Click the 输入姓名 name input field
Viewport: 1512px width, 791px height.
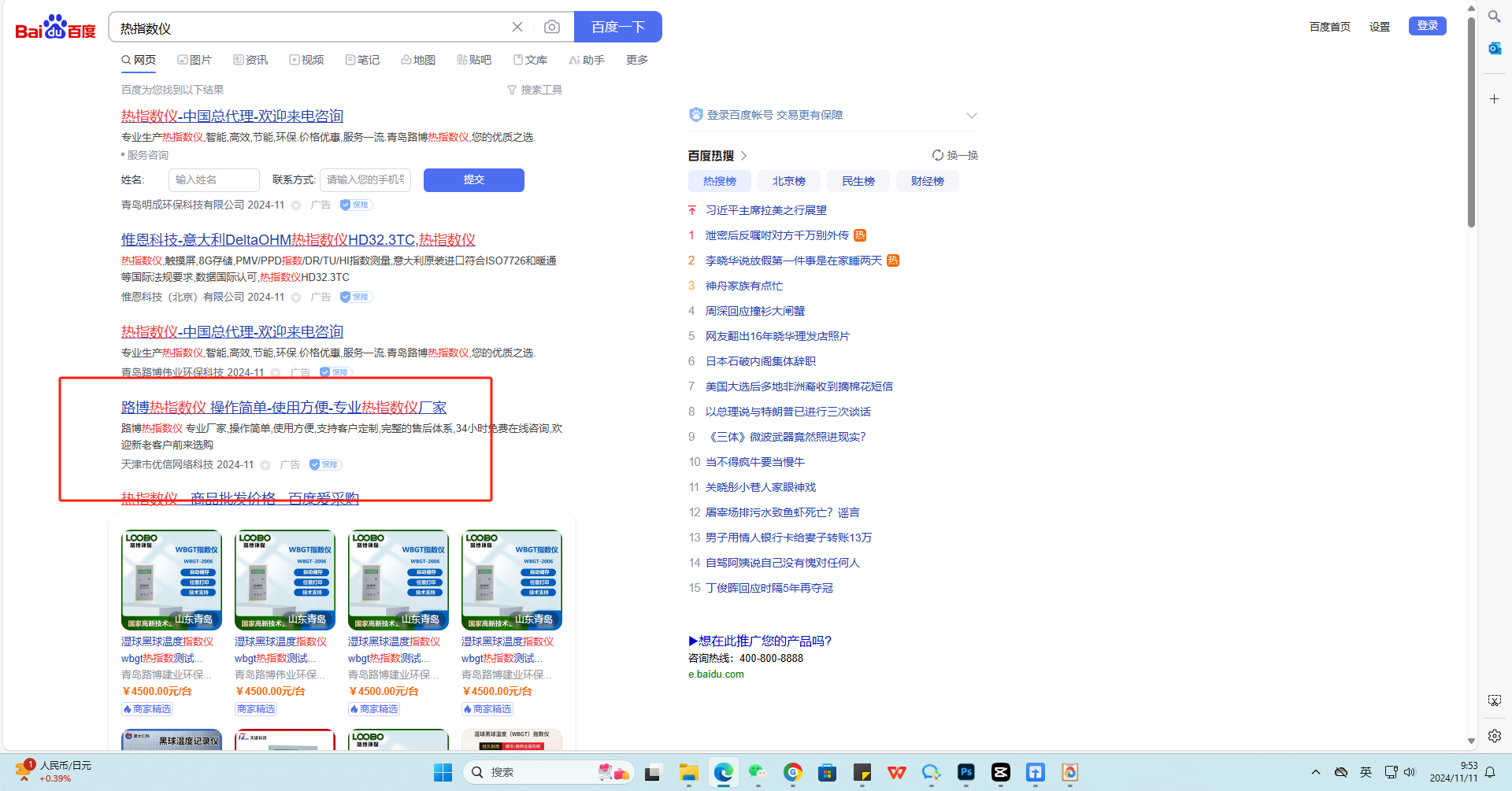pos(213,180)
